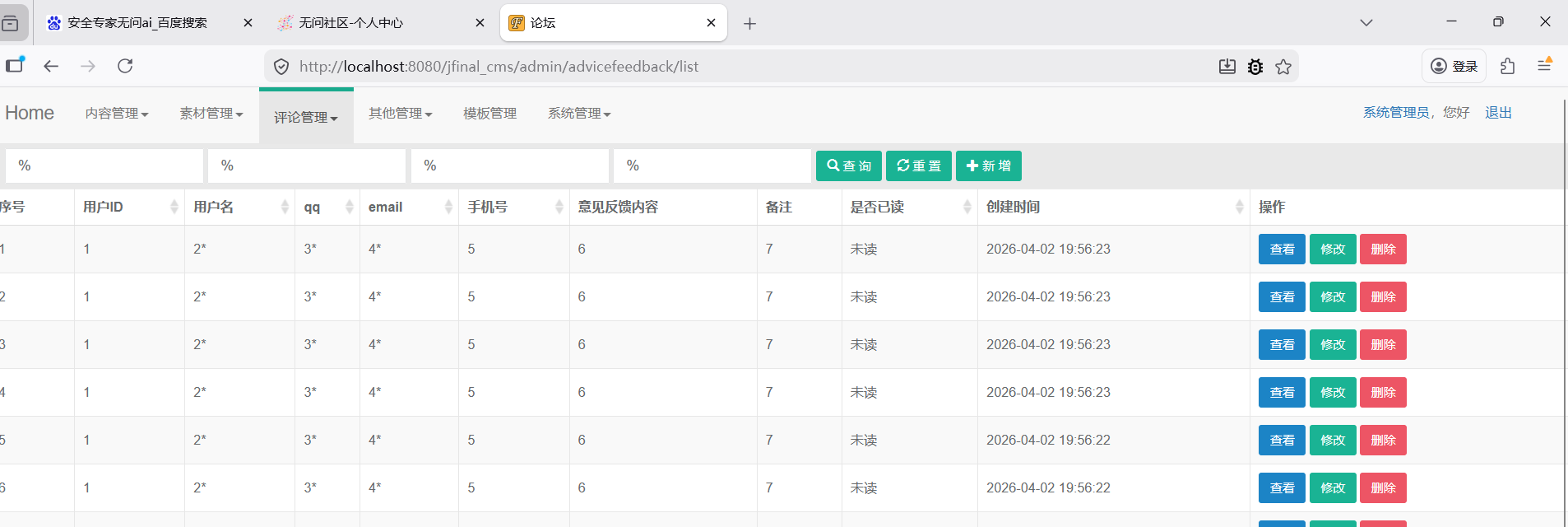Click 删除 for row 1
Image resolution: width=1568 pixels, height=527 pixels.
pyautogui.click(x=1383, y=250)
